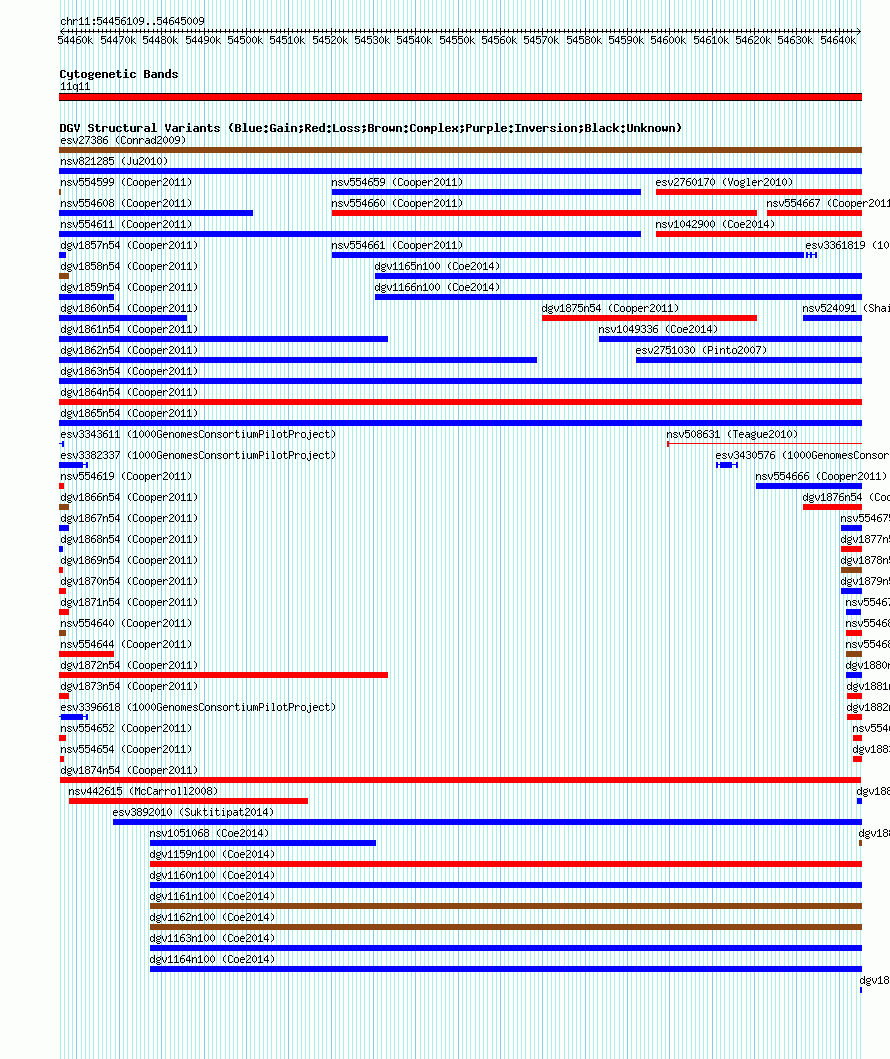Click dgv1160n100 (Coe2014) label
890x1059 pixels.
(212, 875)
